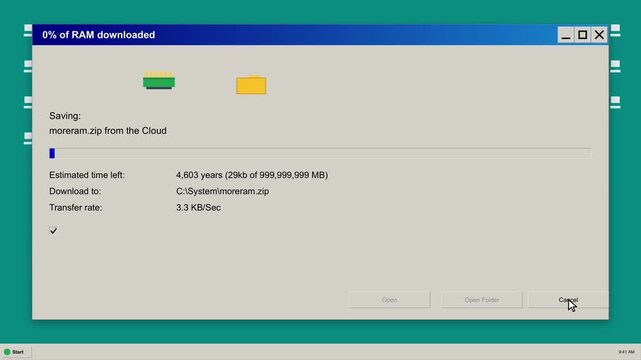Cancel the RAM download
The height and width of the screenshot is (360, 641).
568,300
